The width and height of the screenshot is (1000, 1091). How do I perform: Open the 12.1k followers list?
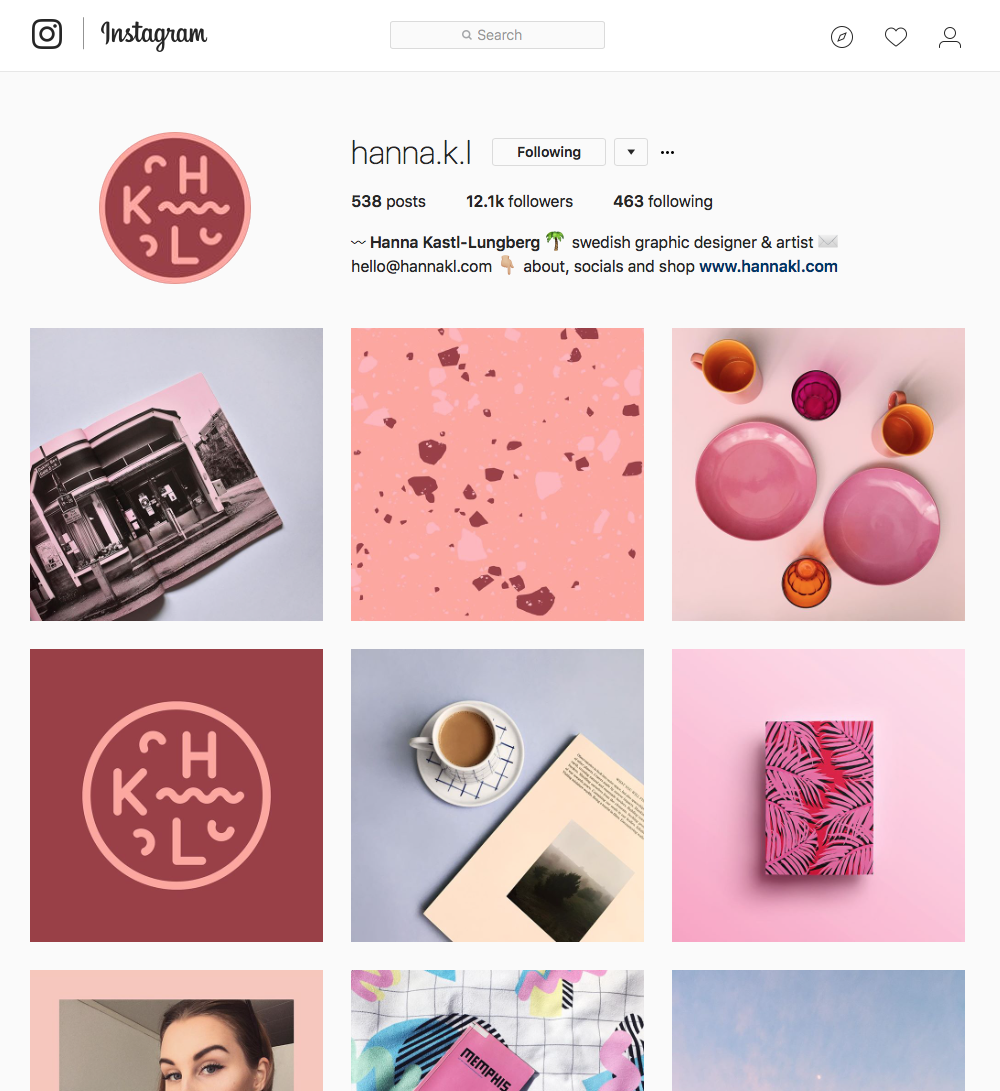[519, 201]
